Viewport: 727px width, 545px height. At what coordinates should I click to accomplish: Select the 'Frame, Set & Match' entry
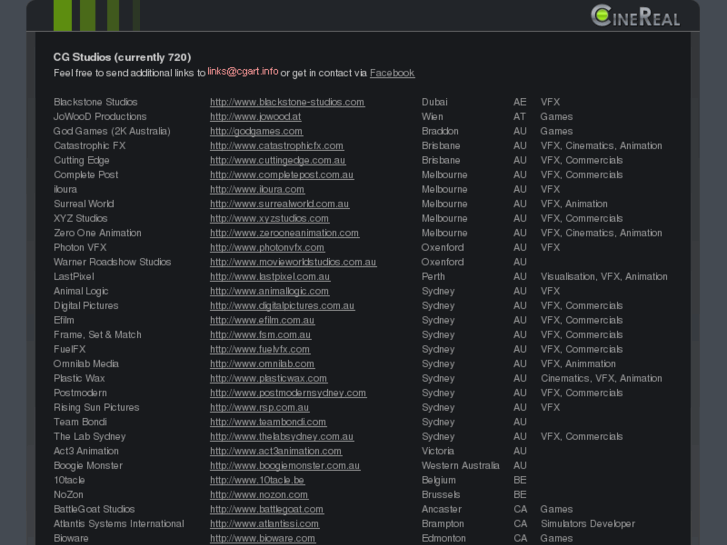(97, 335)
